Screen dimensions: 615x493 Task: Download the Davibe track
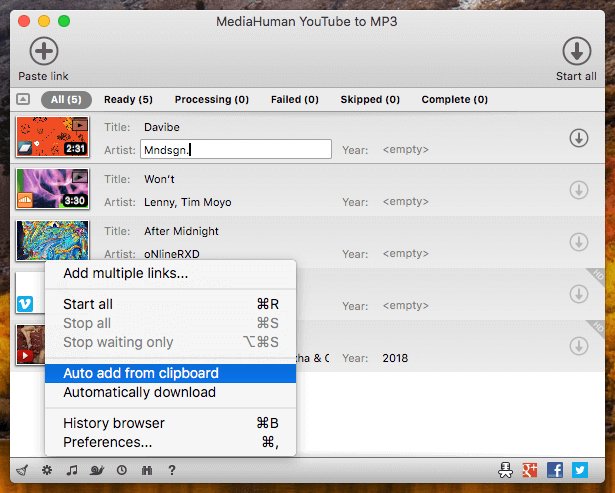pyautogui.click(x=579, y=138)
